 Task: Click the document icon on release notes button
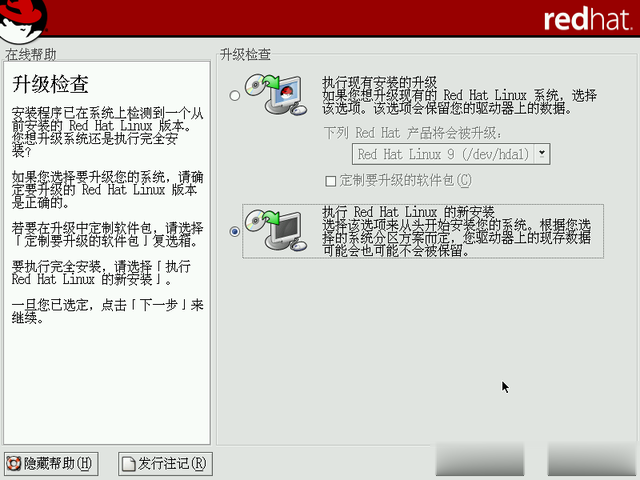tap(129, 464)
